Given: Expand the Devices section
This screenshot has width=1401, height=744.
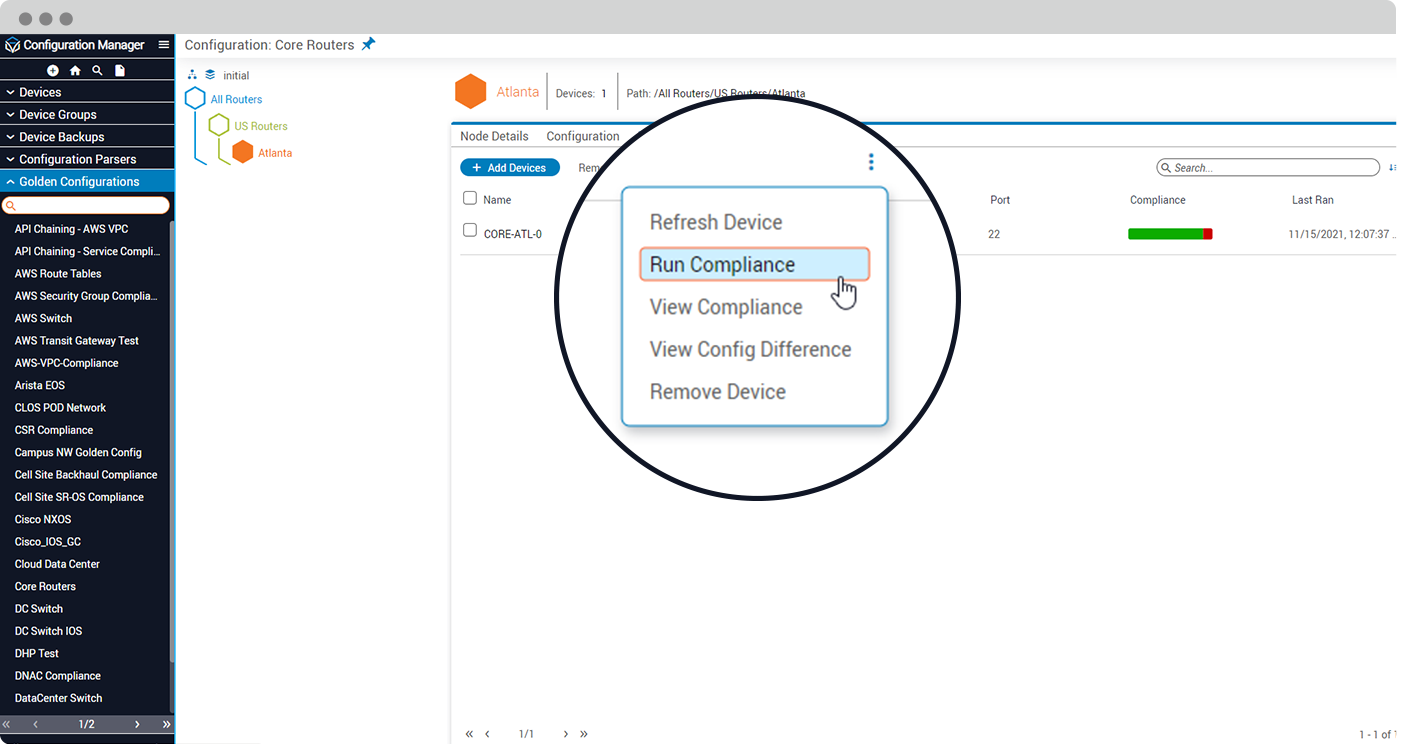Looking at the screenshot, I should 40,92.
